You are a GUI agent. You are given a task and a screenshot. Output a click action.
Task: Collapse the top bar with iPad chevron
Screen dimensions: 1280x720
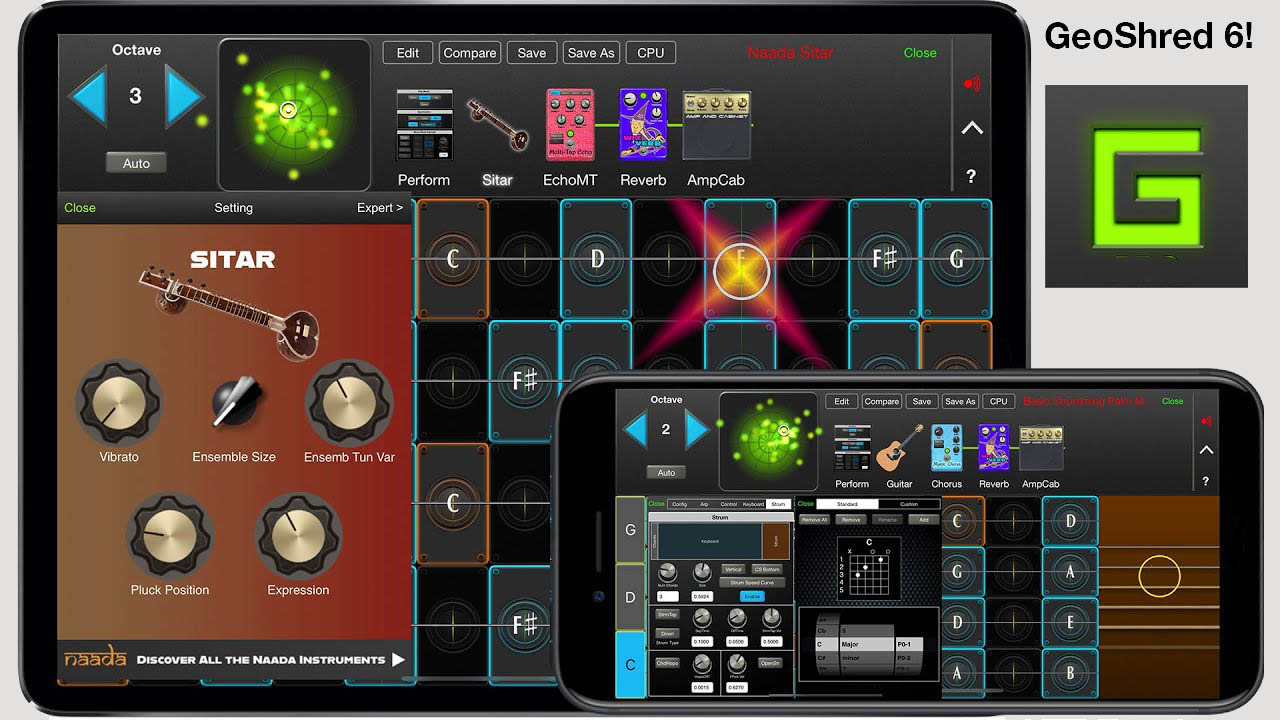pos(971,128)
